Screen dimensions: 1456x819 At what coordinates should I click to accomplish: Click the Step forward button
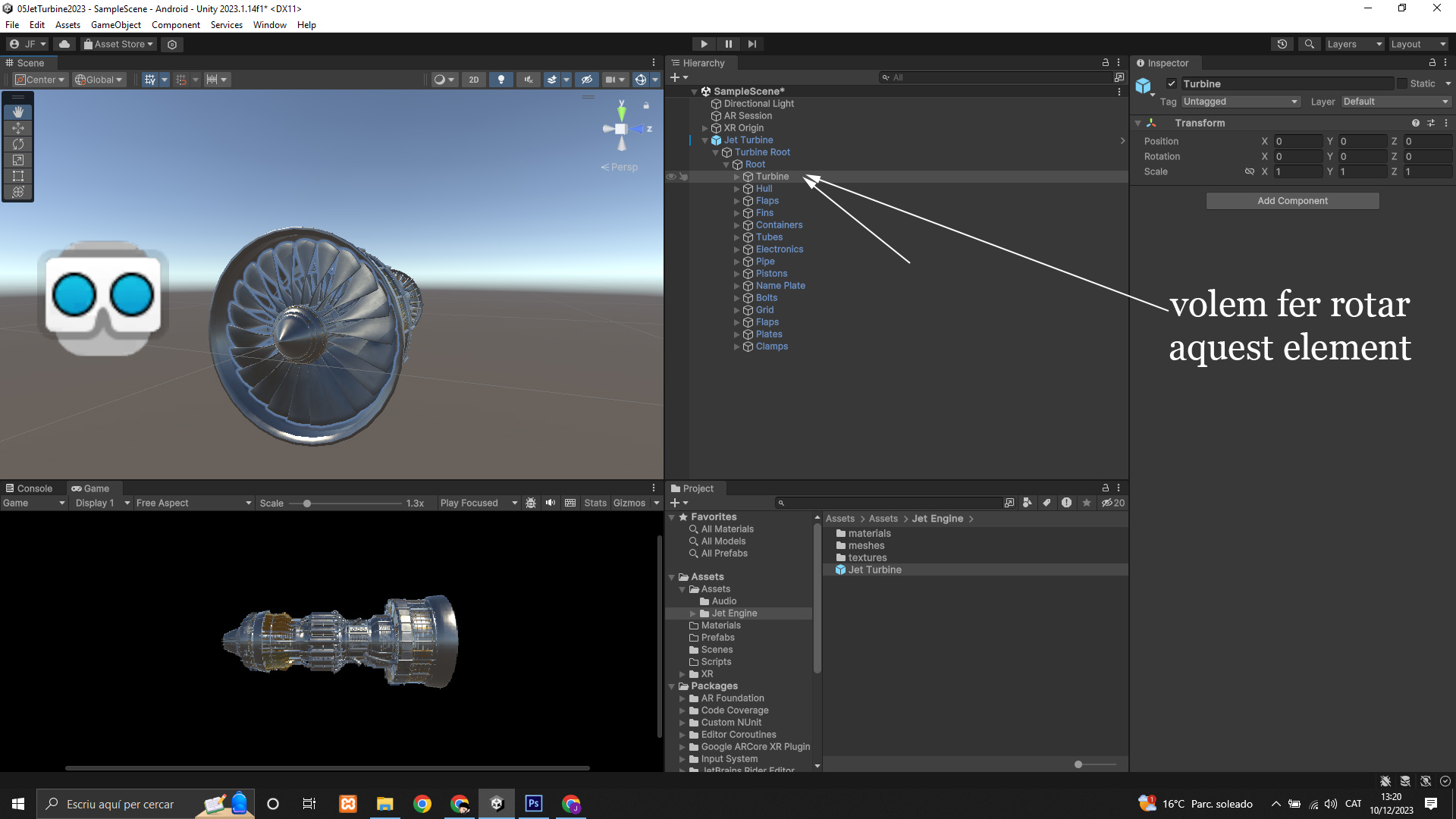click(752, 44)
